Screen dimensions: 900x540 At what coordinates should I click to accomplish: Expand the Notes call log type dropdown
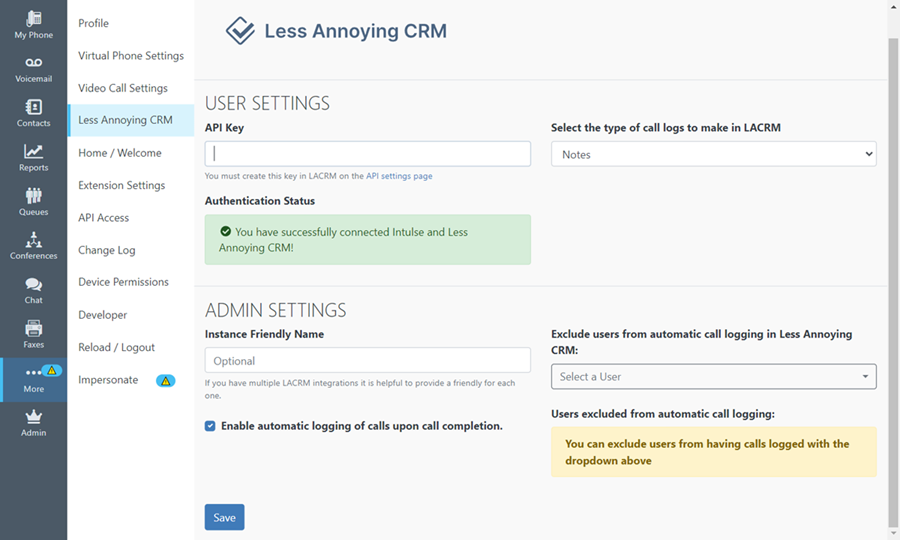click(x=713, y=154)
